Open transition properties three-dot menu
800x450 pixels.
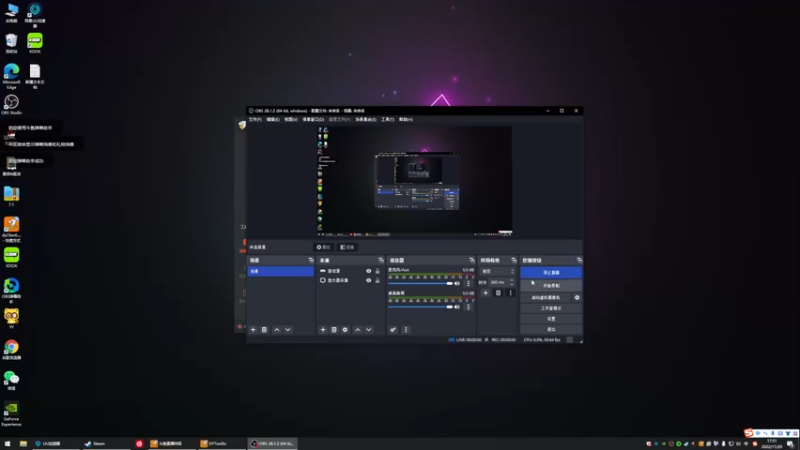[x=510, y=293]
